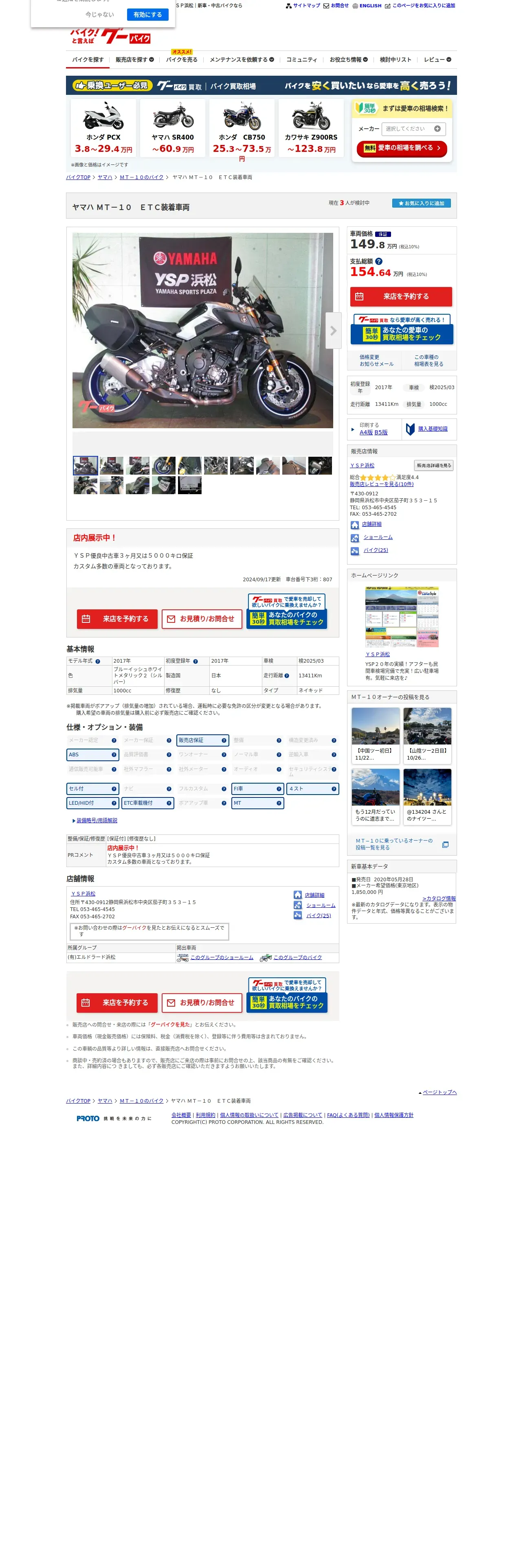Open the B5版 print link
This screenshot has width=523, height=1568.
[x=381, y=432]
